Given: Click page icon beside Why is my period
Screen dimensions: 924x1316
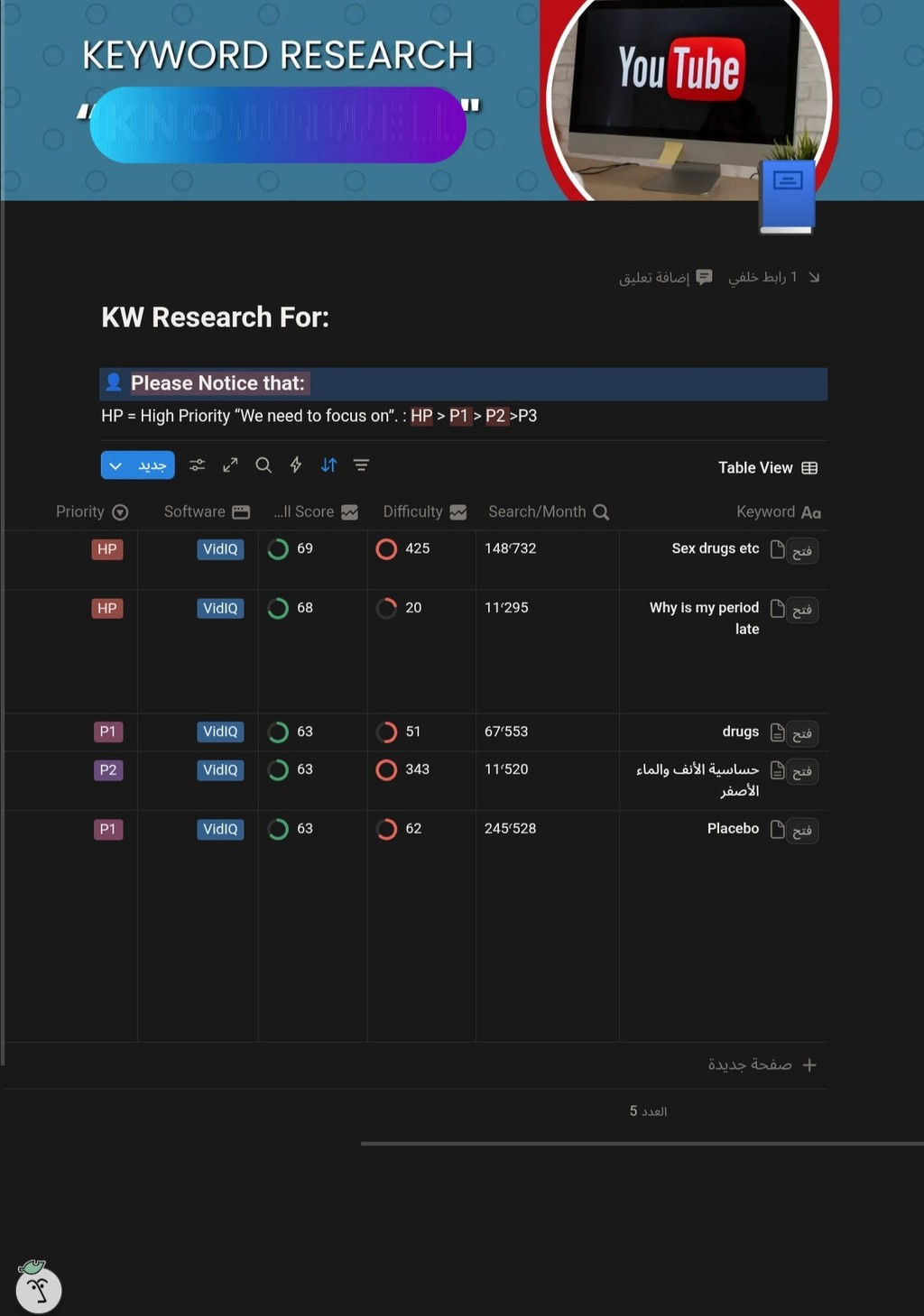Looking at the screenshot, I should click(777, 609).
